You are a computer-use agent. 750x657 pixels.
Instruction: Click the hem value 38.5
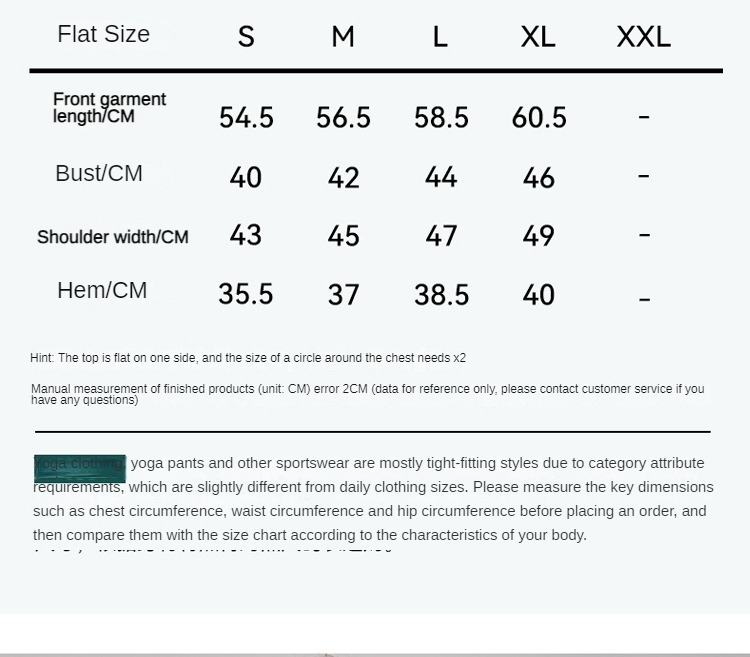coord(441,294)
